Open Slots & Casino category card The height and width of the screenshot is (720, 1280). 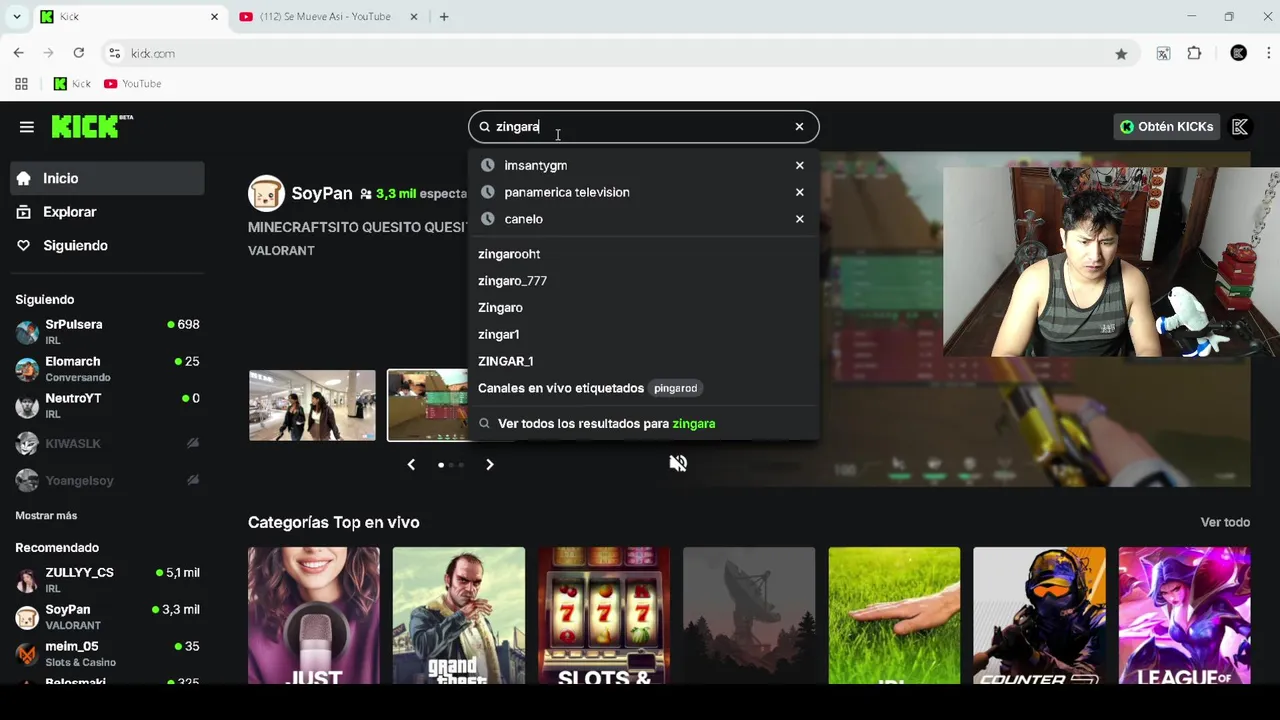(x=604, y=615)
